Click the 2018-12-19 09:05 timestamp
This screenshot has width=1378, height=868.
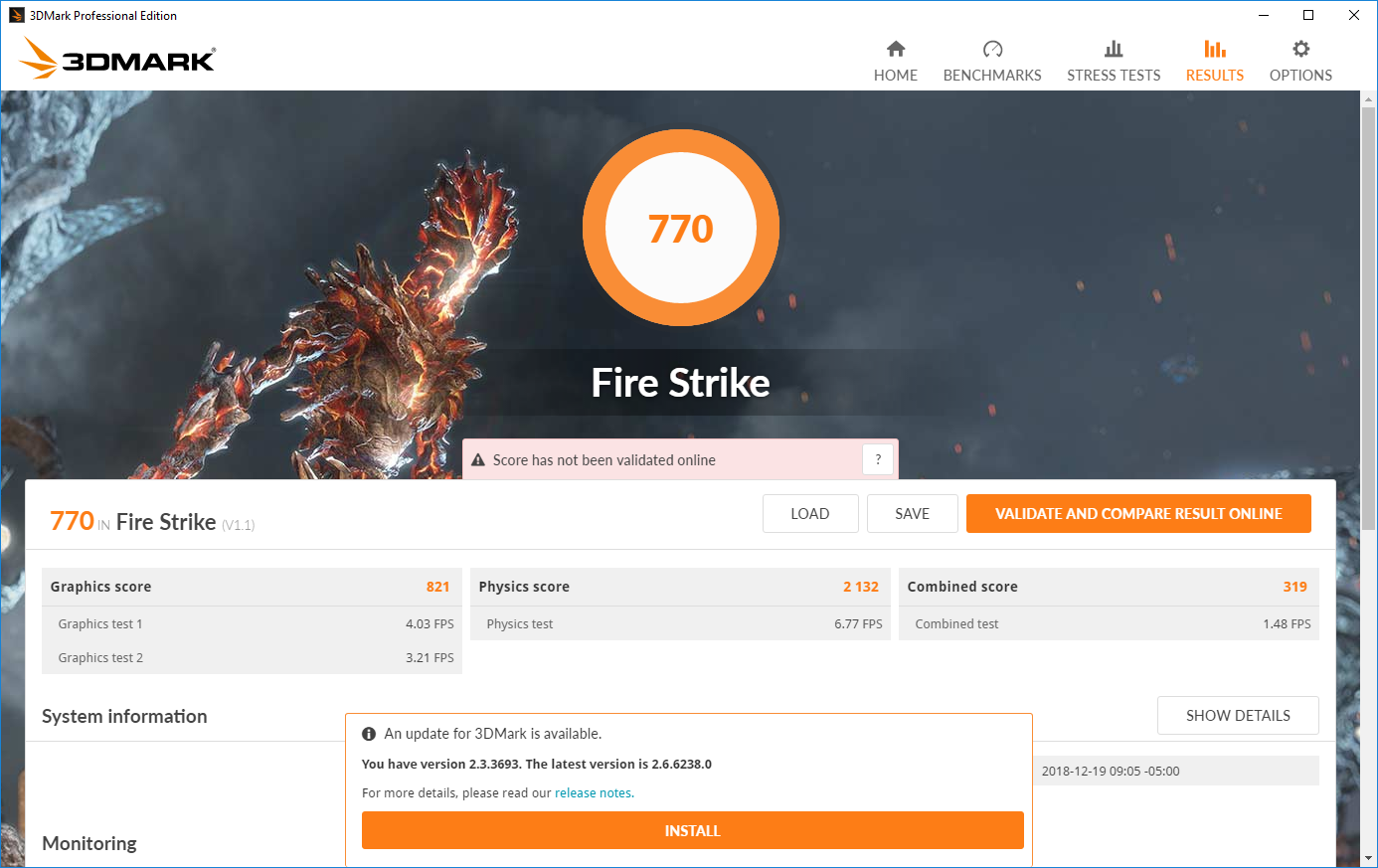(1111, 772)
